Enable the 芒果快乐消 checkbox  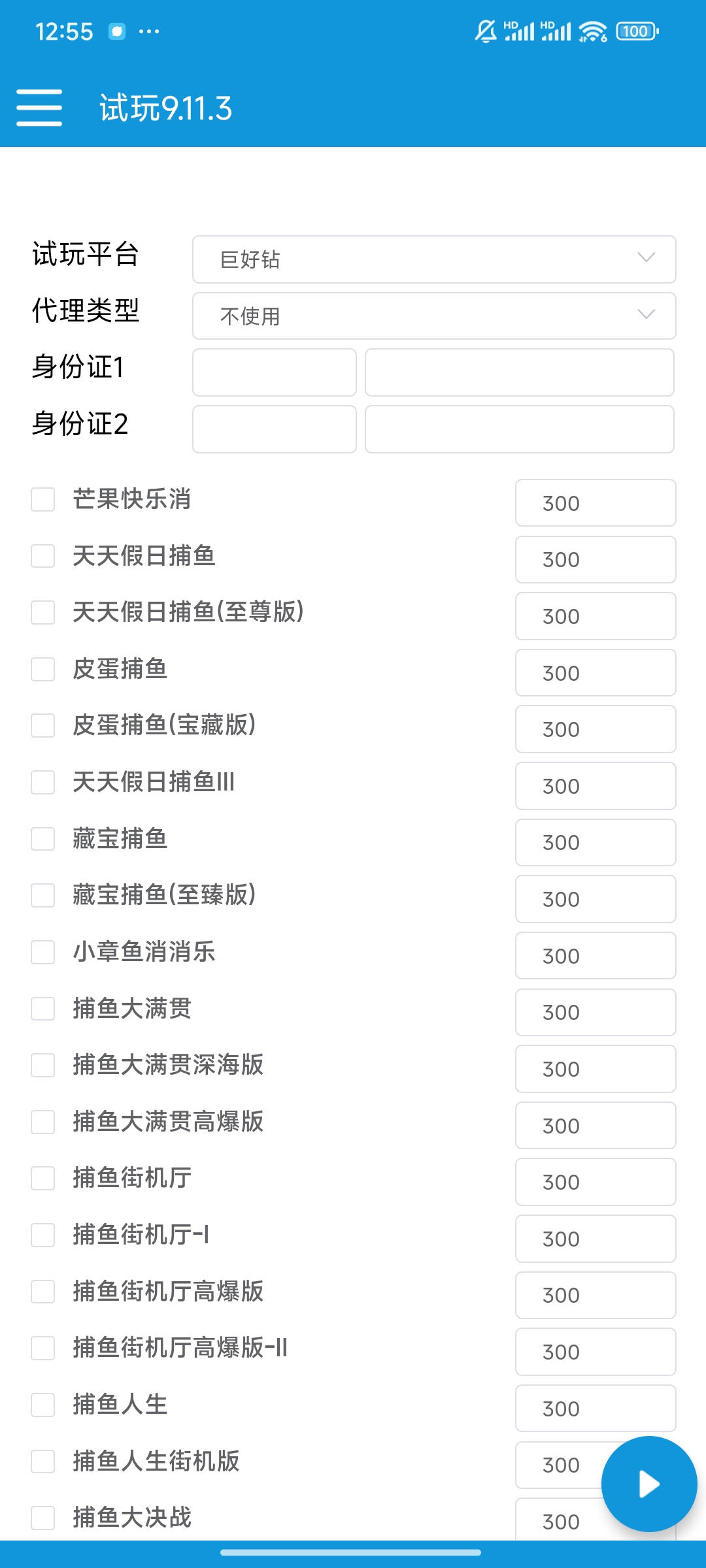pyautogui.click(x=43, y=500)
